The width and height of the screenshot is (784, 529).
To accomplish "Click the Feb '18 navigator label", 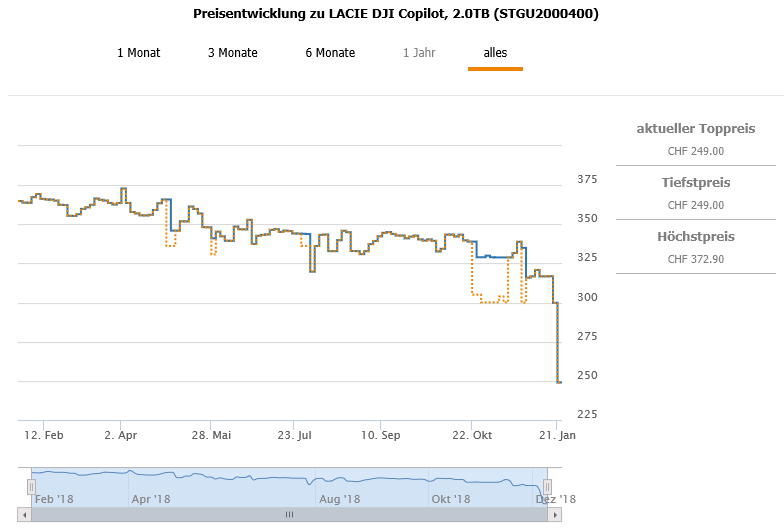I will point(54,499).
